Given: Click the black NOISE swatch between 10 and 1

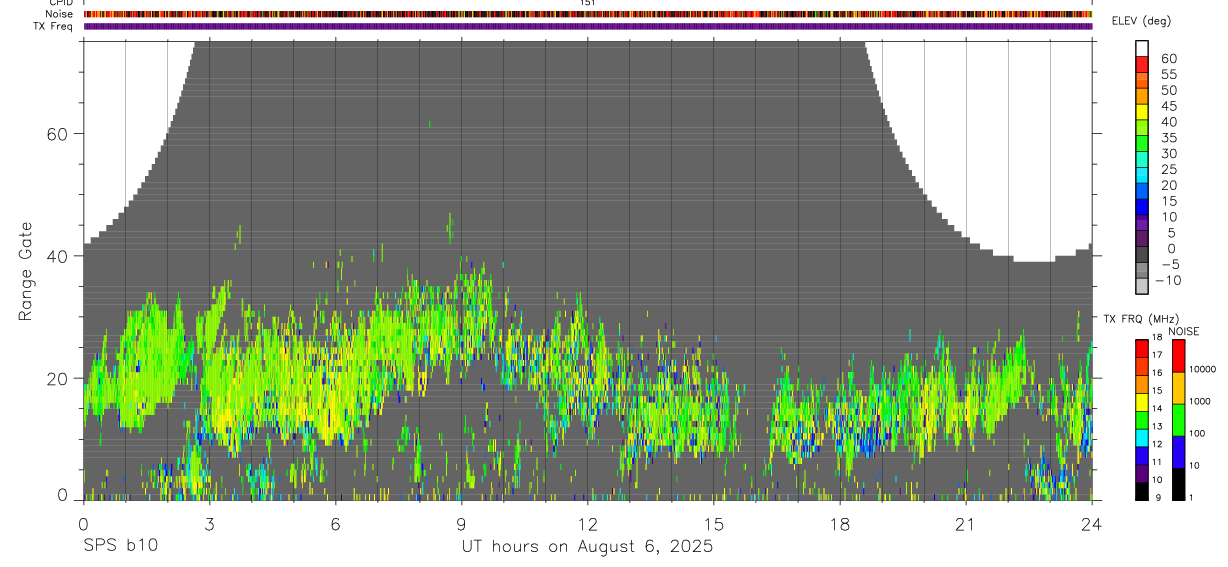Looking at the screenshot, I should click(1179, 483).
